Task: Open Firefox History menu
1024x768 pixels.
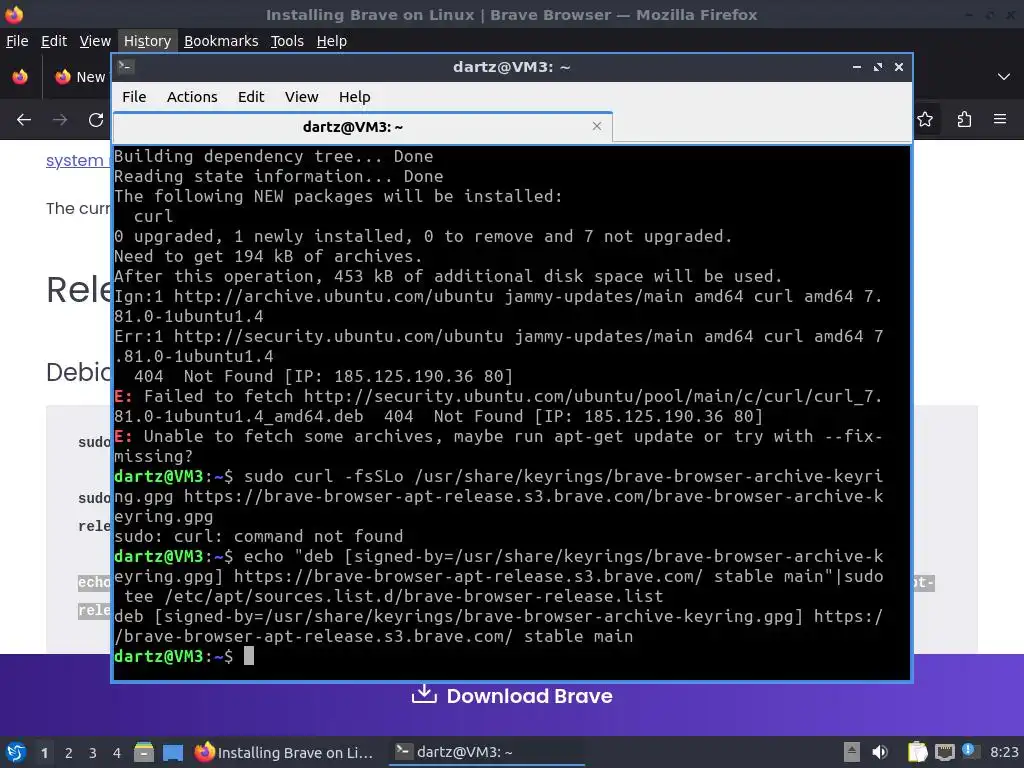Action: click(148, 41)
